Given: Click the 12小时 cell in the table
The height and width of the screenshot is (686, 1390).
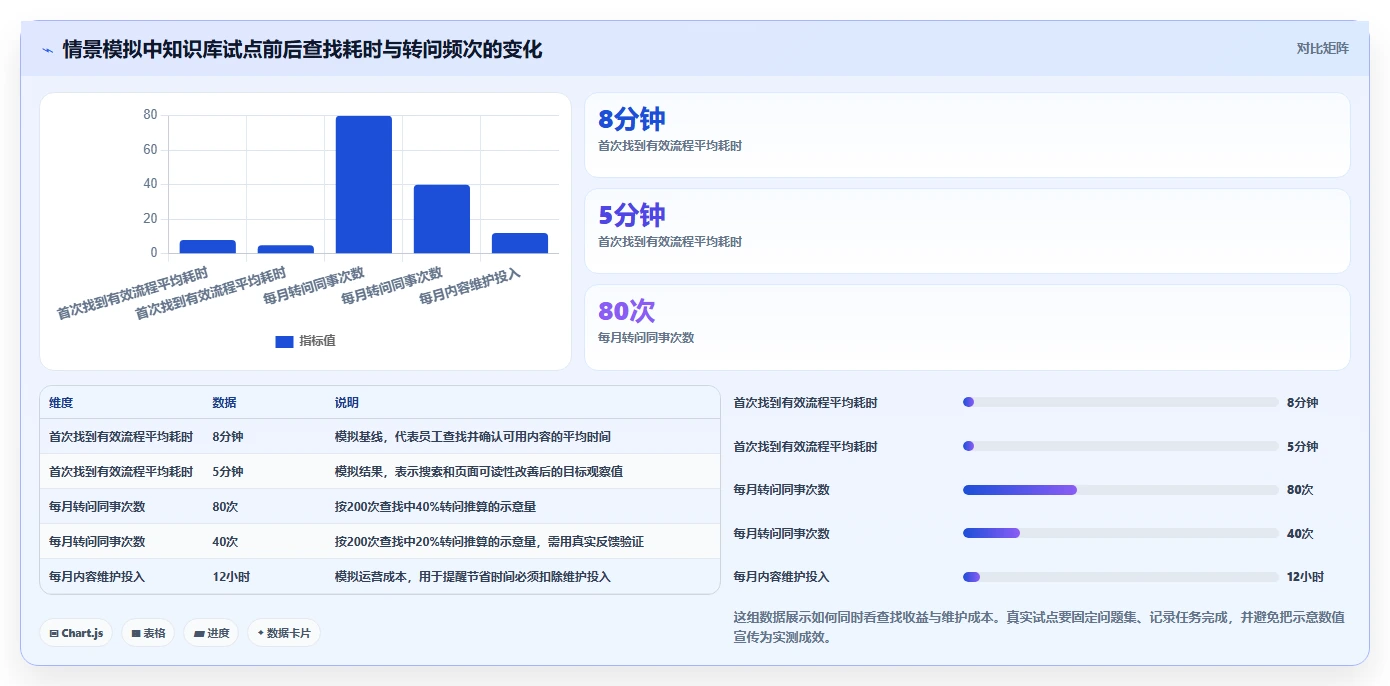Looking at the screenshot, I should 231,576.
